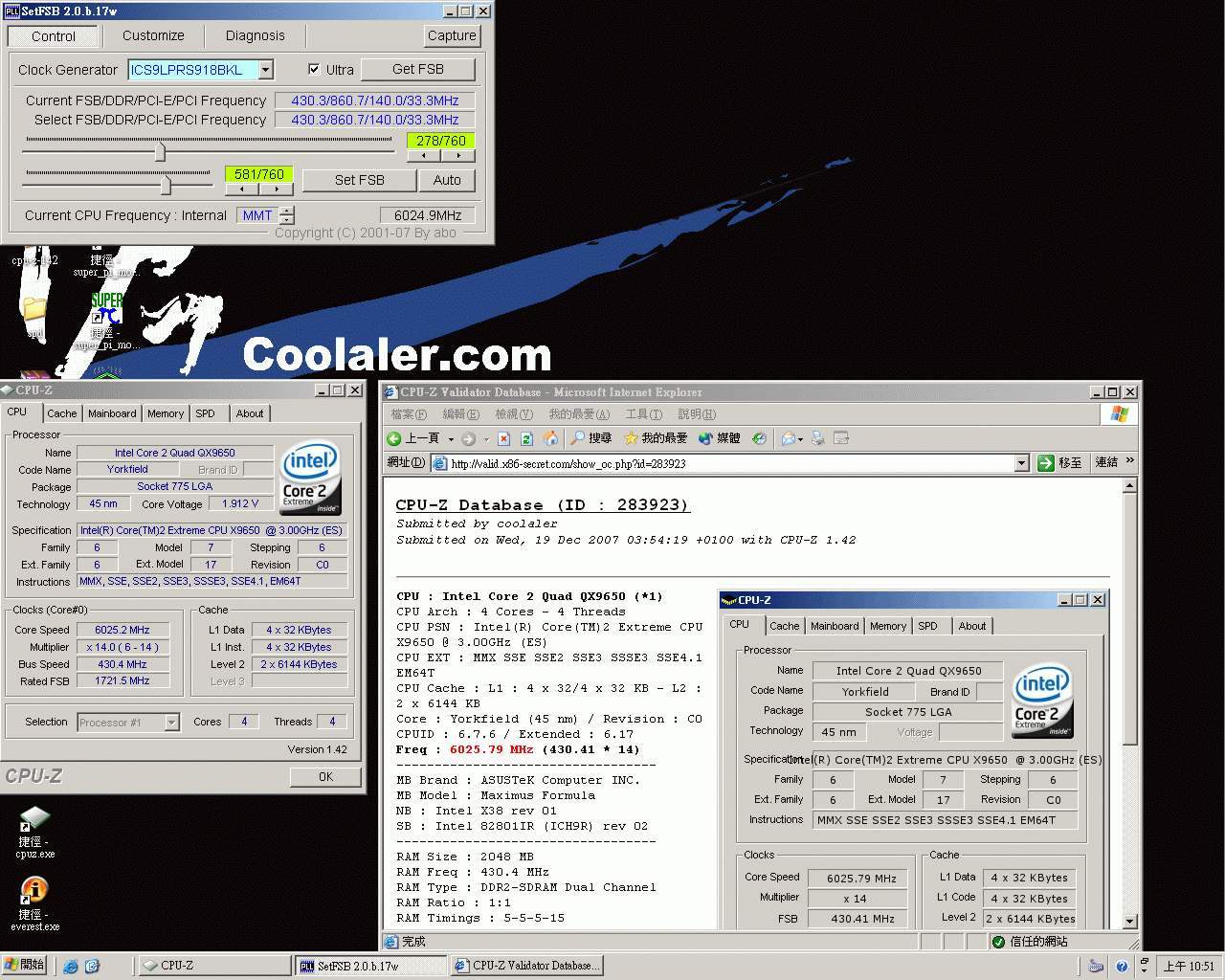Screen dimensions: 1225x980
Task: Select the Control tab in SetFSB
Action: click(x=54, y=36)
